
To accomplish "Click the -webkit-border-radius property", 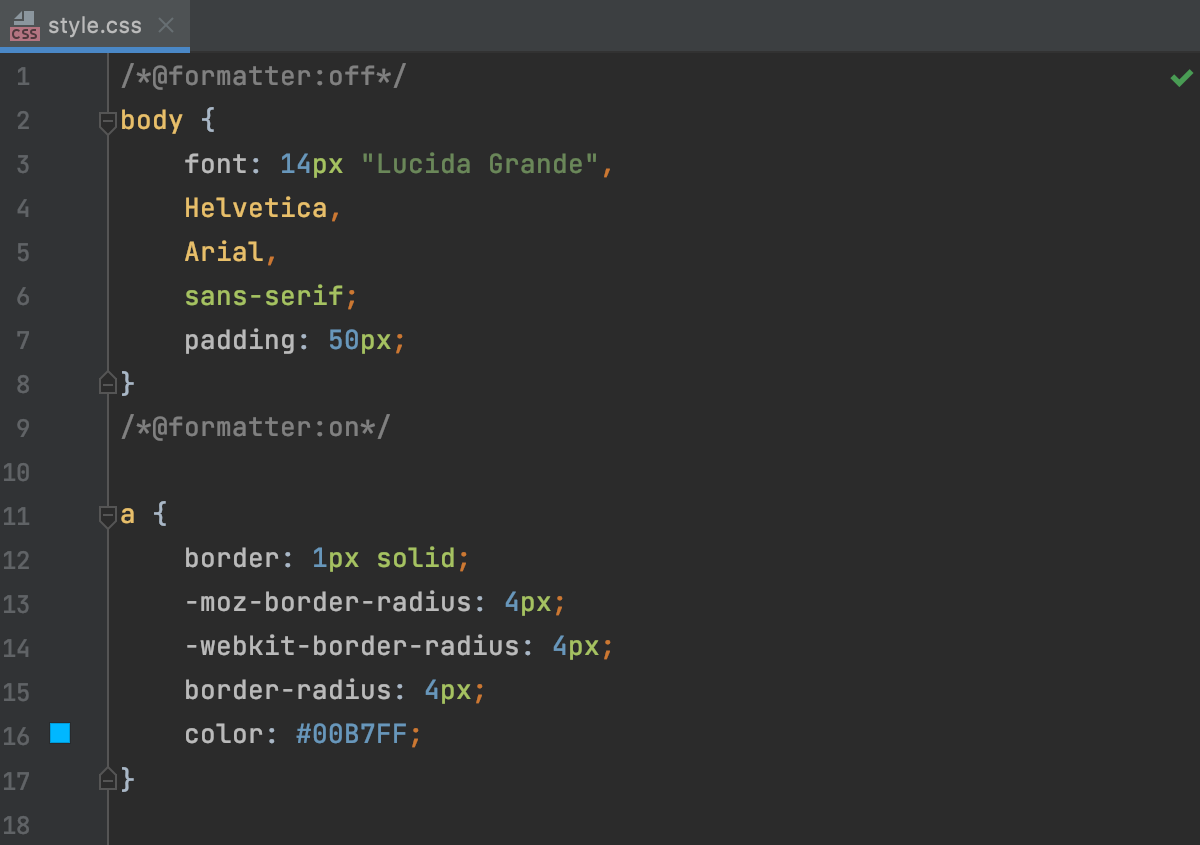I will (352, 647).
